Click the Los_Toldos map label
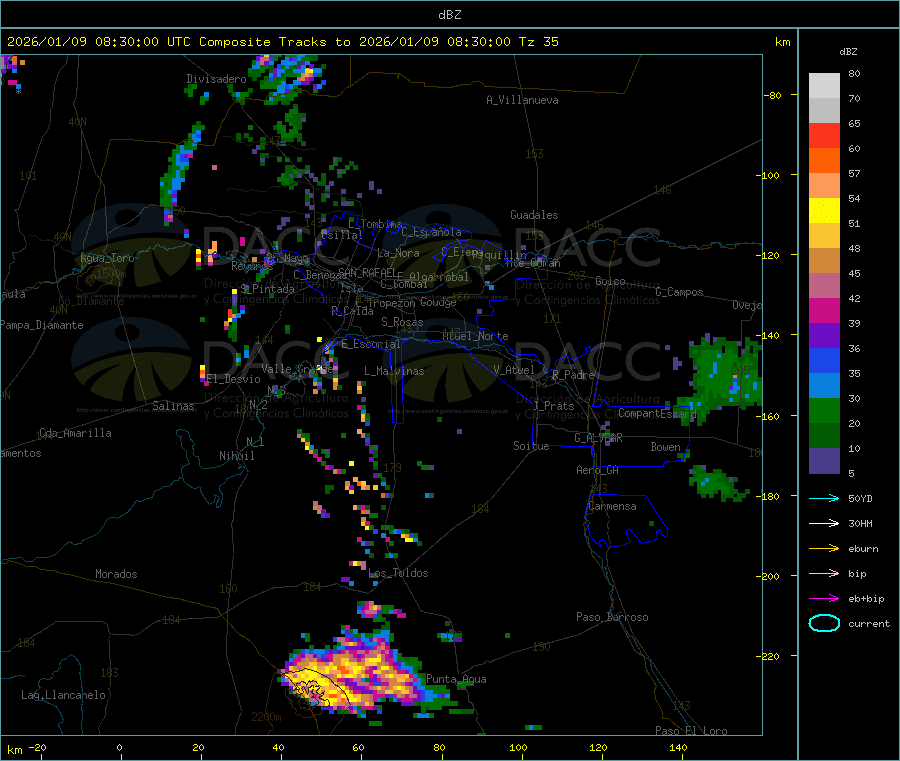900x761 pixels. [x=398, y=573]
